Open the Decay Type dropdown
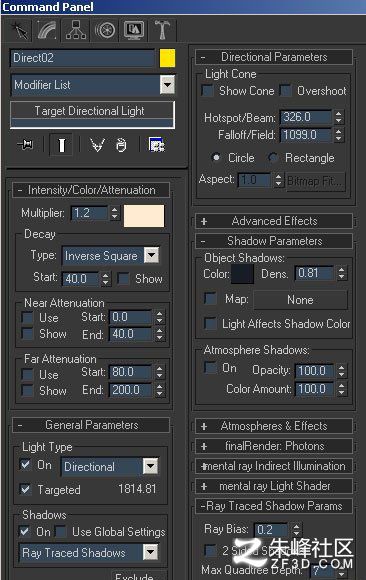 pos(151,255)
